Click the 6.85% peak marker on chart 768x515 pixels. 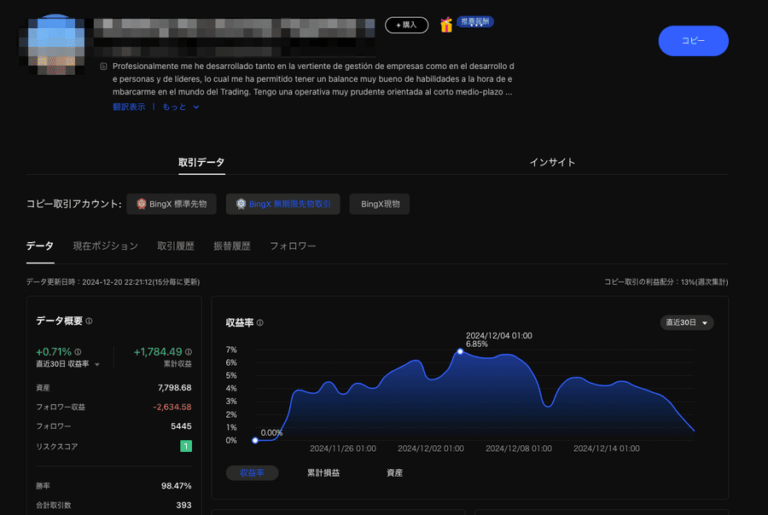click(460, 351)
